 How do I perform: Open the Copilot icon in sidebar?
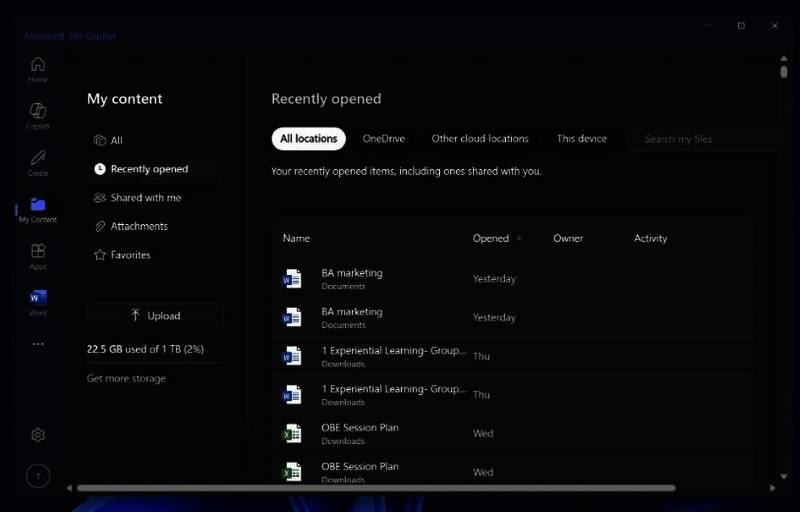click(37, 115)
